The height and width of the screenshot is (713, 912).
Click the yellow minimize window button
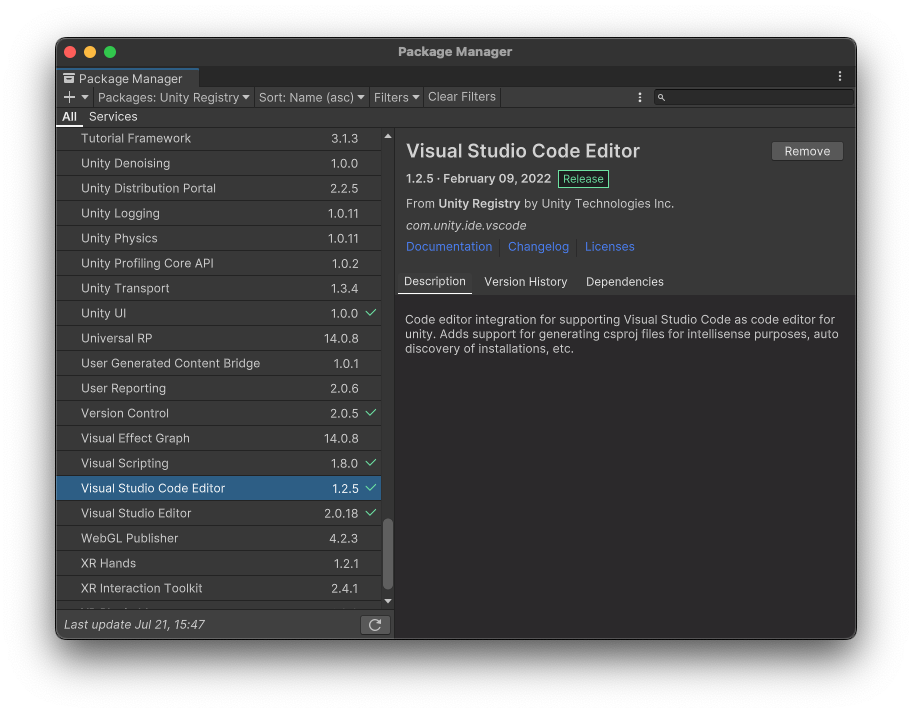pos(90,52)
